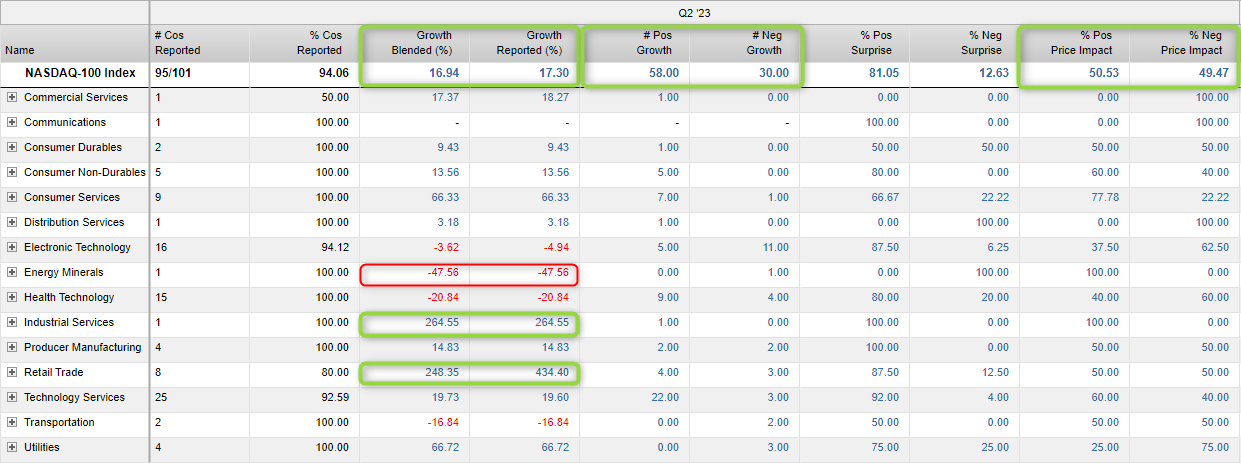Click Commercial Services blended growth 17.37
This screenshot has width=1241, height=463.
(445, 98)
